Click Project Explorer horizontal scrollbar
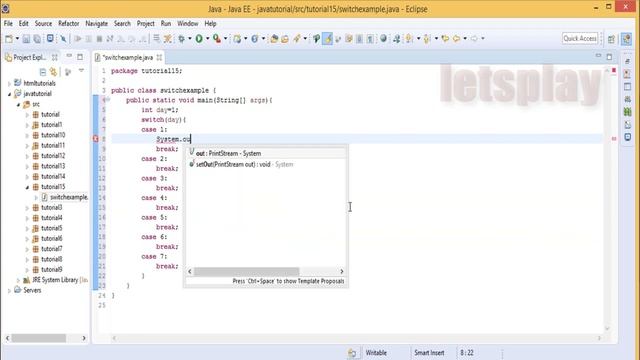Screen dimensions: 640x360 pos(38,338)
